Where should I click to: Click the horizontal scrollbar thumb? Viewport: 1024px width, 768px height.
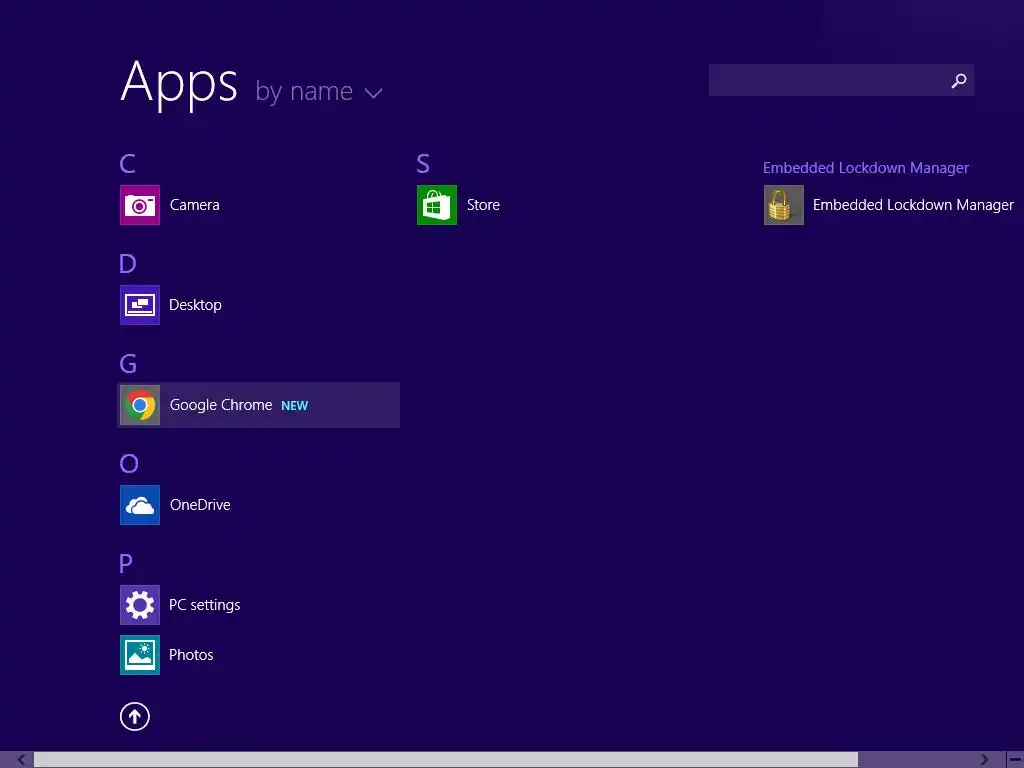pos(446,760)
